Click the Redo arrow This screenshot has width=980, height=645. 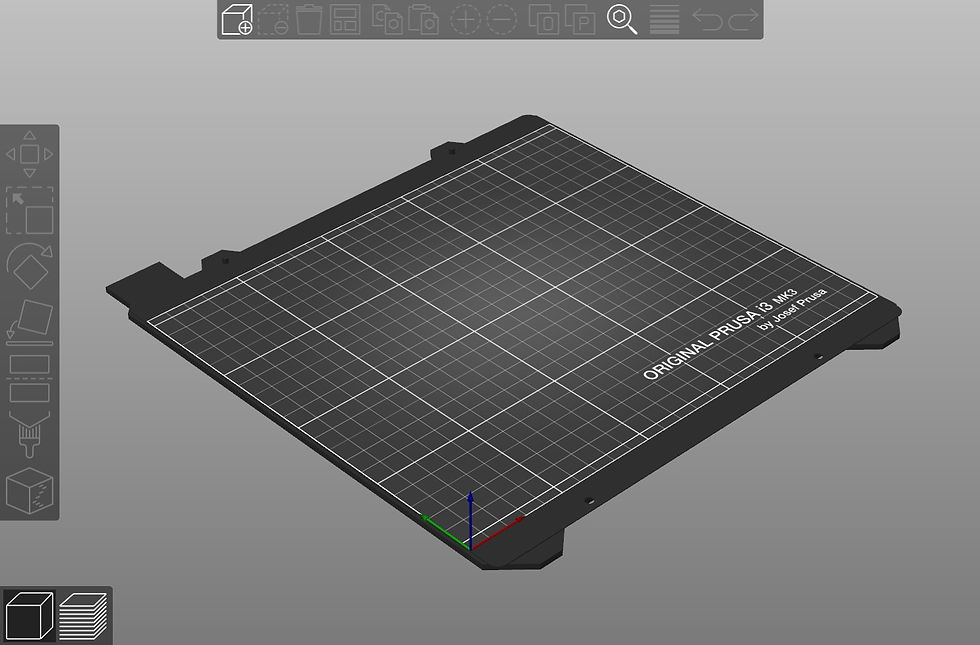743,19
